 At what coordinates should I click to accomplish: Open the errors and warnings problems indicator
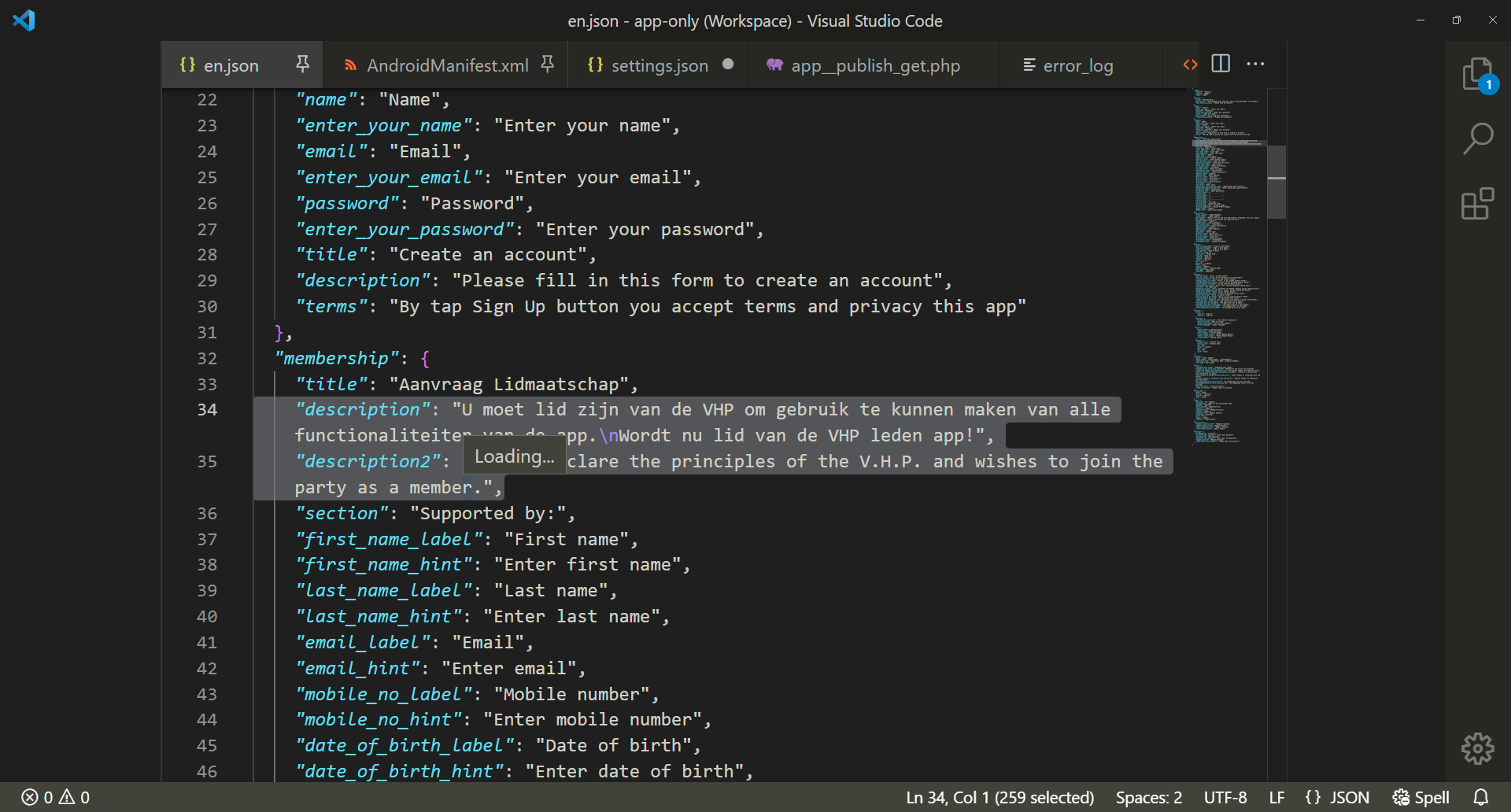tap(55, 797)
